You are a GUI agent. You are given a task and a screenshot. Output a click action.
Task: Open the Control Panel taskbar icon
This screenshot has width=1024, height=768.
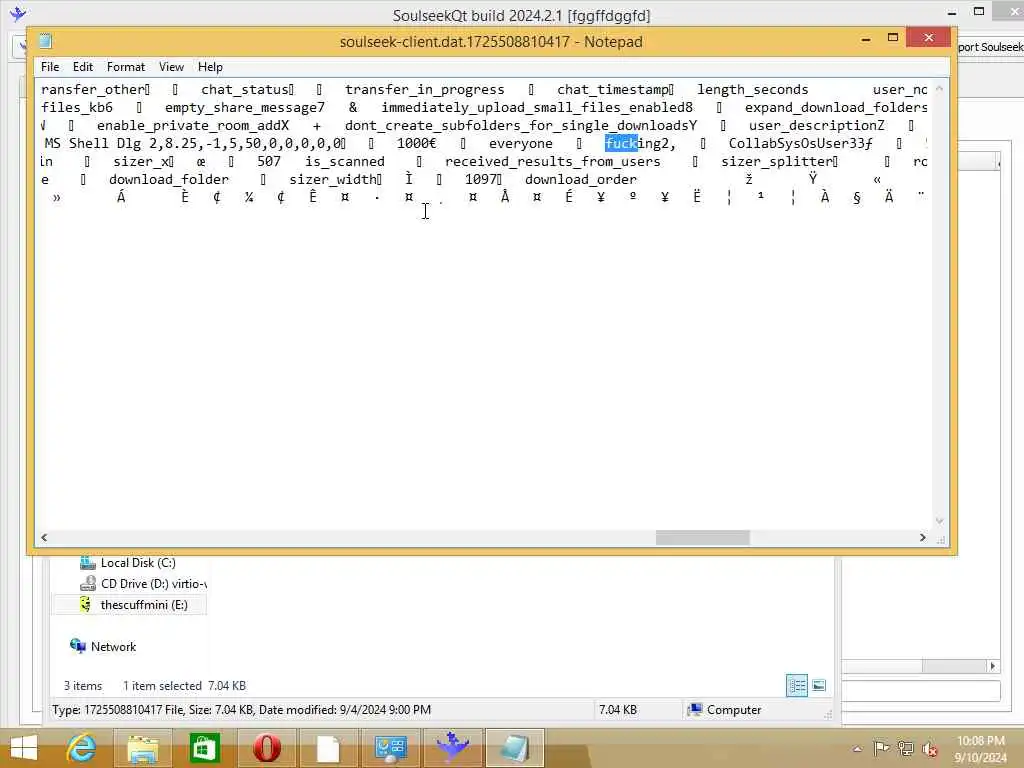[391, 748]
